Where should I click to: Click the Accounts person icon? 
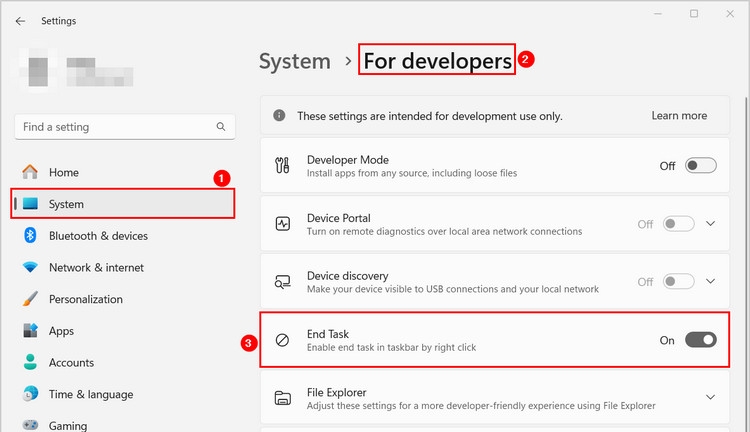(30, 362)
